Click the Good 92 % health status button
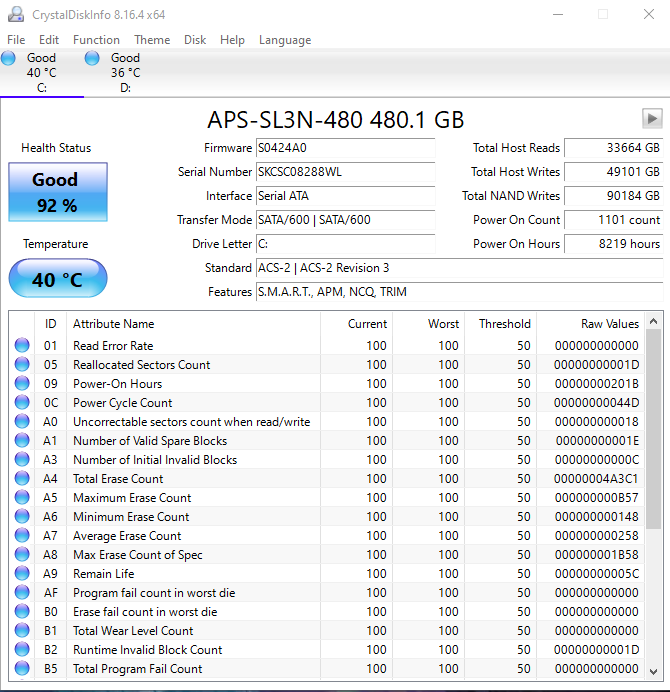Viewport: 670px width, 692px height. 57,191
